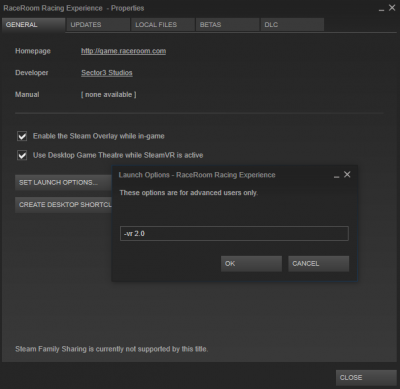Switch to the BETAS tab
This screenshot has width=400, height=389.
(227, 25)
